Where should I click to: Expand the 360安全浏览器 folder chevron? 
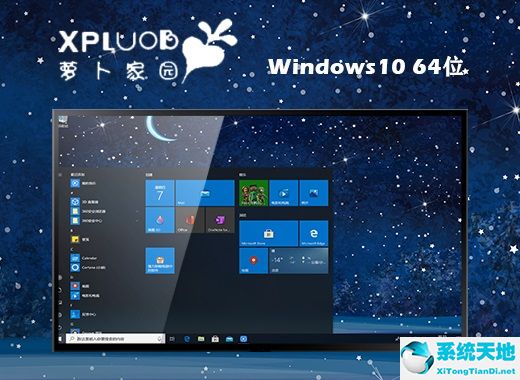pyautogui.click(x=137, y=211)
